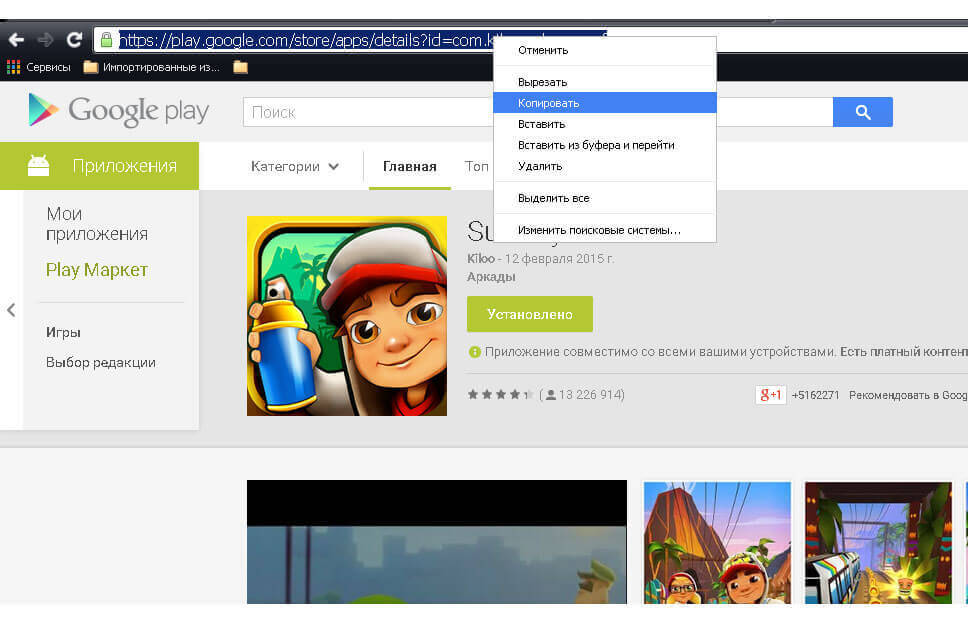Image resolution: width=968 pixels, height=623 pixels.
Task: Click the Рекомендовать в Goog... text
Action: 908,395
